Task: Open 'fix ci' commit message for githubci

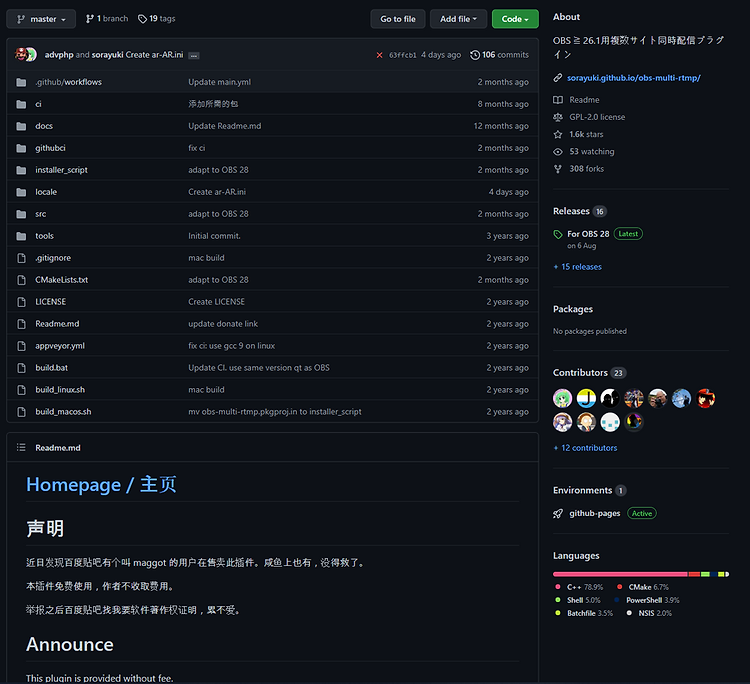Action: click(197, 148)
